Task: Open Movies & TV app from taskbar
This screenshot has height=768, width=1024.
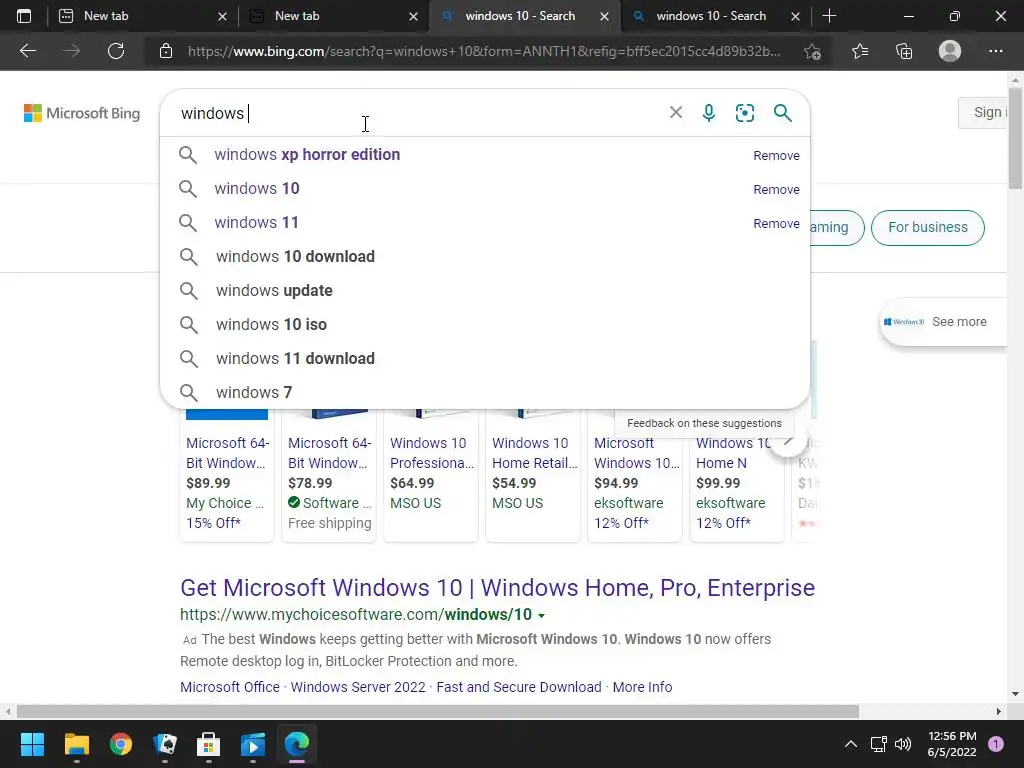Action: [x=253, y=744]
